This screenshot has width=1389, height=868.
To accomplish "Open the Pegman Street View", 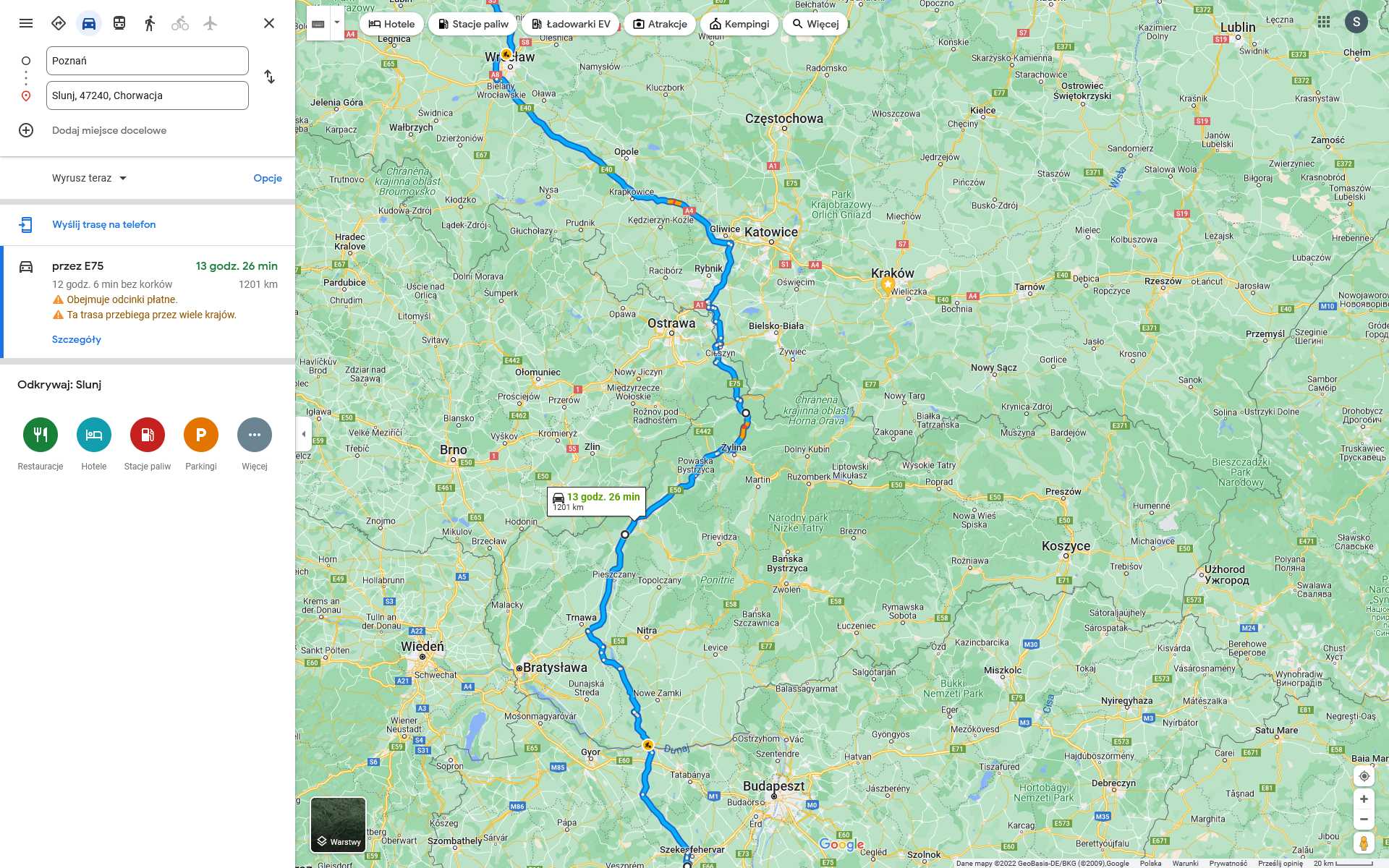I will click(1364, 843).
